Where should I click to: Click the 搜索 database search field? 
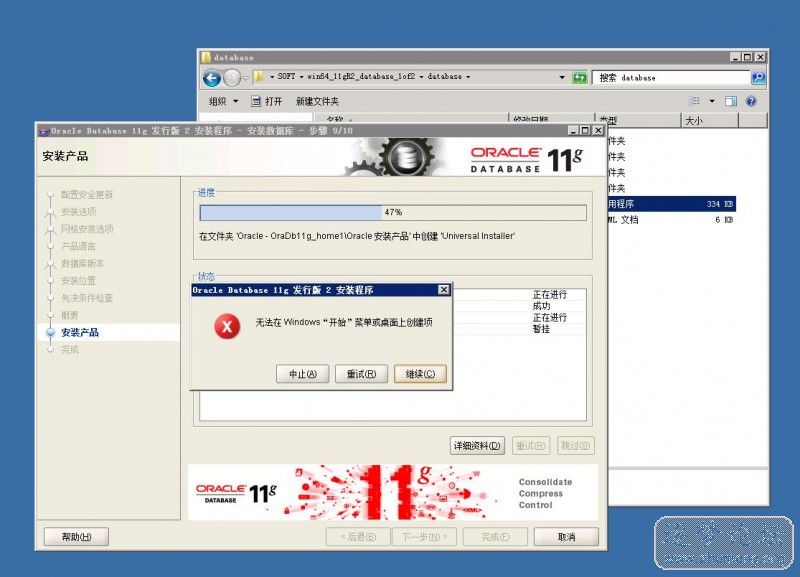pyautogui.click(x=671, y=78)
